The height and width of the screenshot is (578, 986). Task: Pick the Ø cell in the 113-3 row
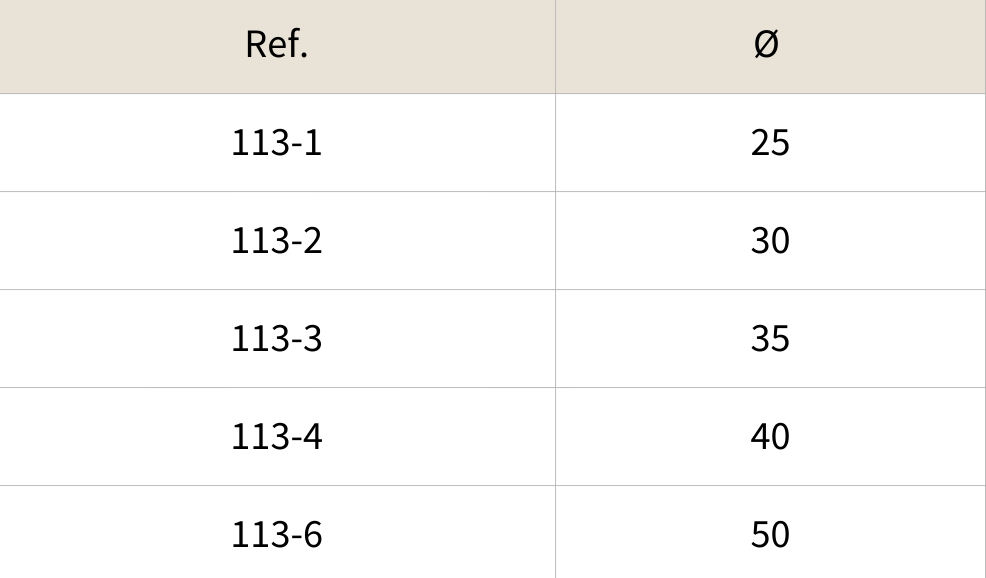[x=769, y=339]
